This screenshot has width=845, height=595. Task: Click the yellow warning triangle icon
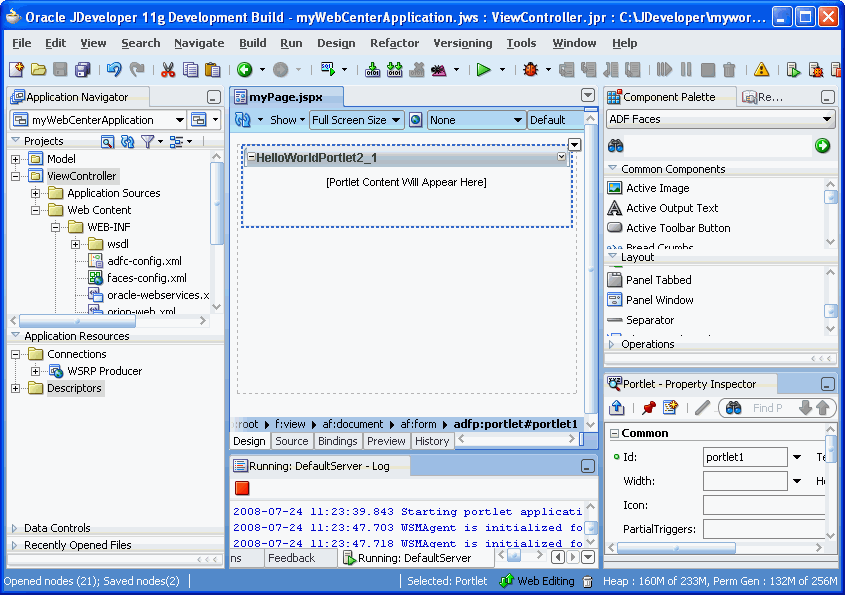pyautogui.click(x=761, y=70)
